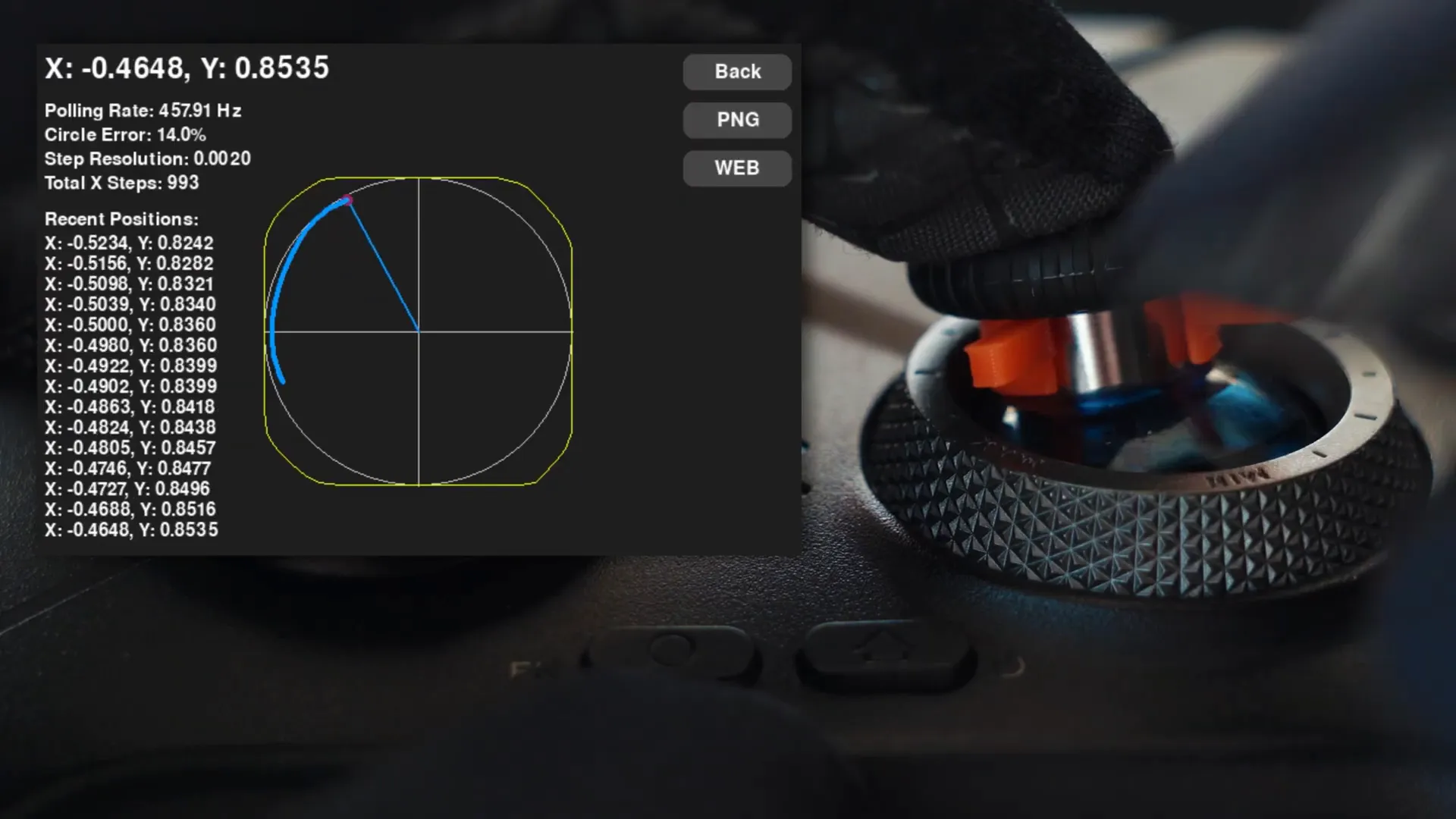The image size is (1456, 819).
Task: Select row X: -0.4688, Y: 0.8516
Action: coord(130,510)
